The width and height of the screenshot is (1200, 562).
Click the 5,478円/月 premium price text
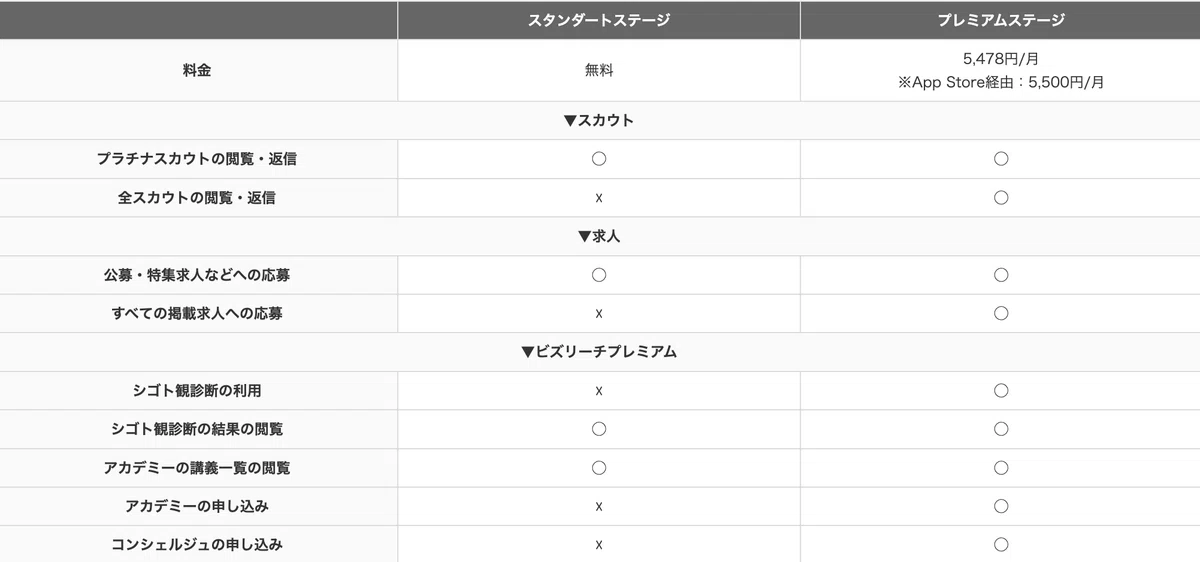tap(1000, 59)
